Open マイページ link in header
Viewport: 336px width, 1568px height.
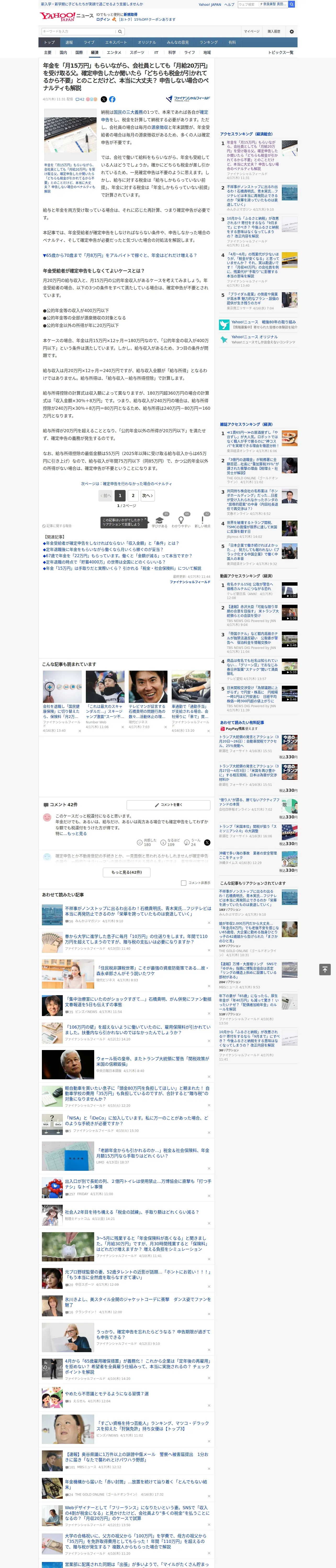251,32
